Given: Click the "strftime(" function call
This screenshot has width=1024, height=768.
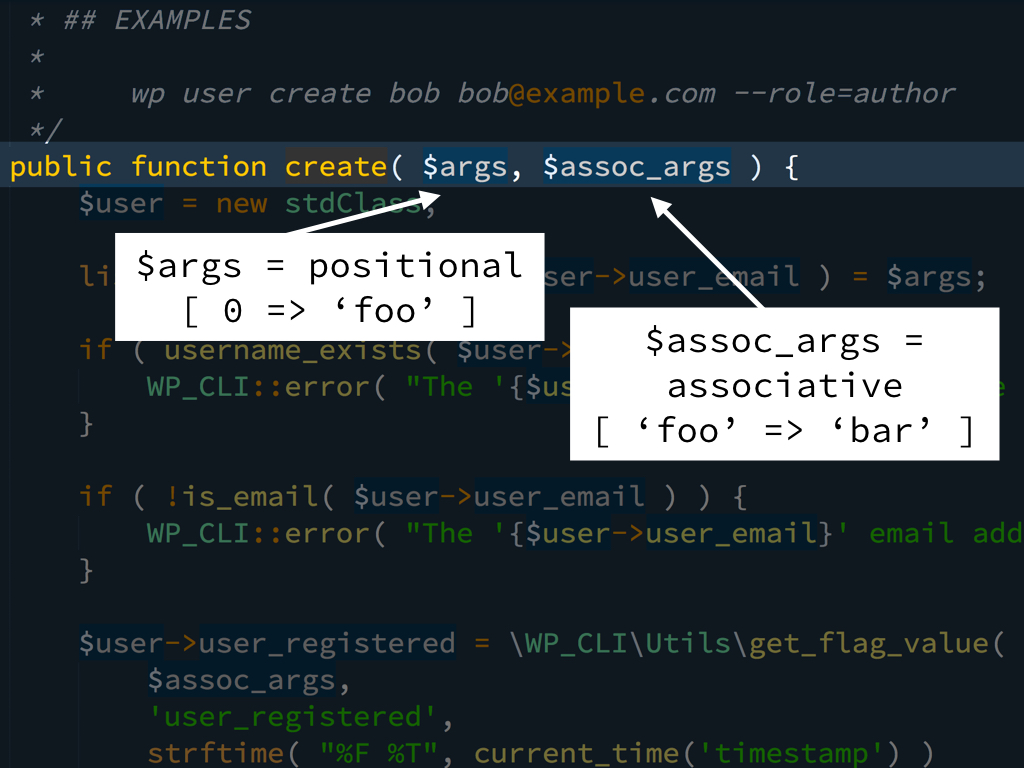Looking at the screenshot, I should (224, 753).
